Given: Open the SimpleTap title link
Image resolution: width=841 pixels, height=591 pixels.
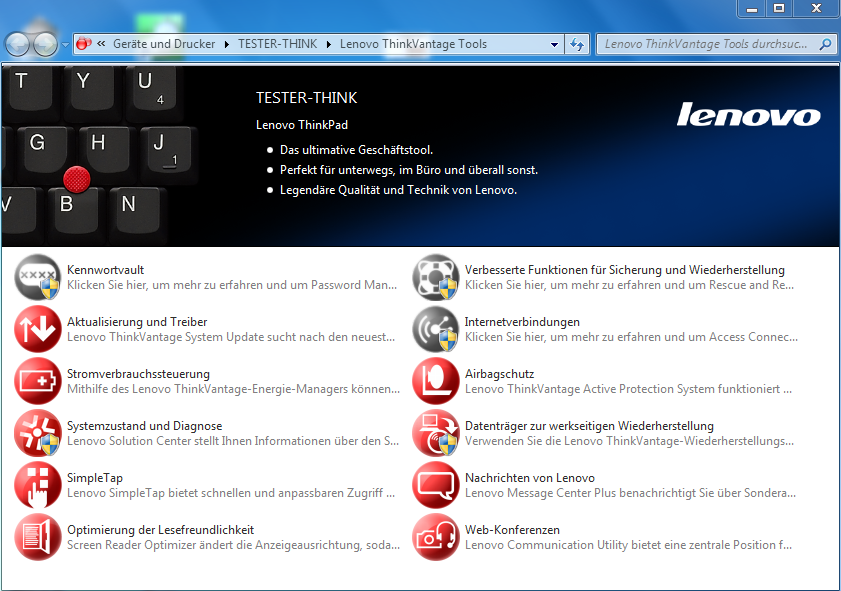Looking at the screenshot, I should (x=95, y=478).
